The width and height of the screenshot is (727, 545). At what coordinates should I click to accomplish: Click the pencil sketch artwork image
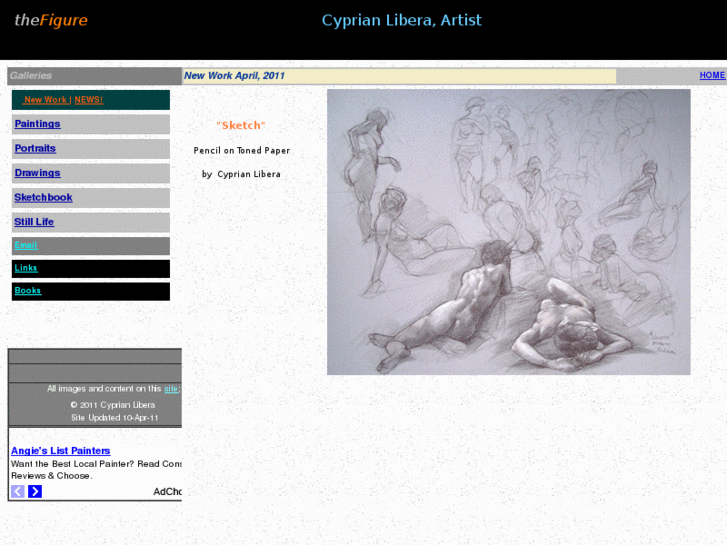click(509, 232)
